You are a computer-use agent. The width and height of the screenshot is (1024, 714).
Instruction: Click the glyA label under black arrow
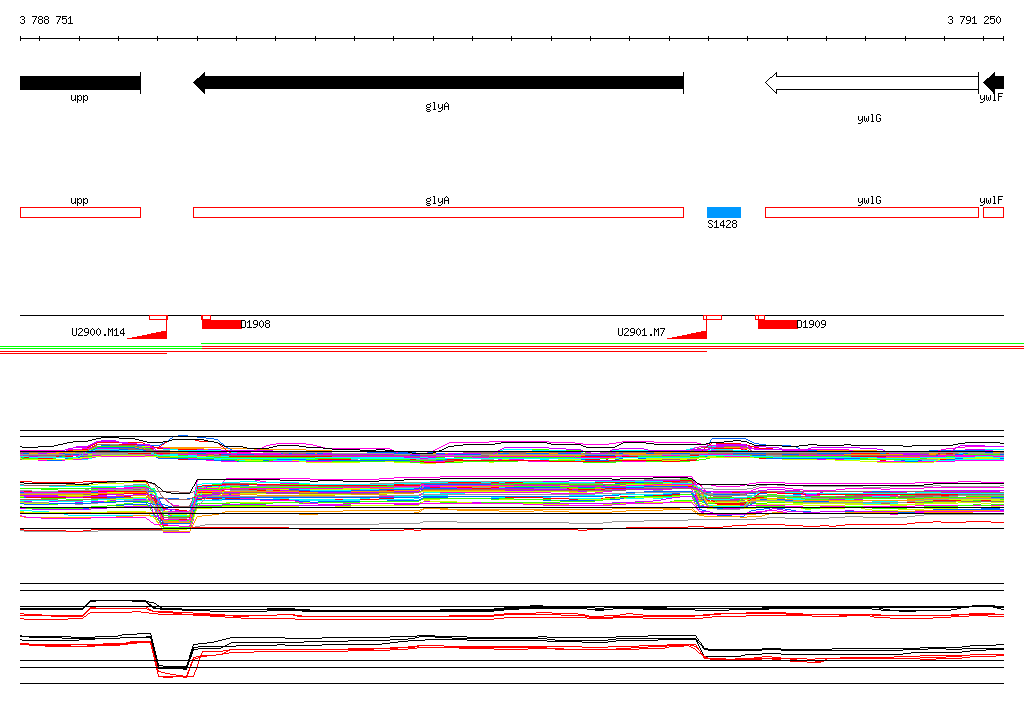tap(437, 106)
